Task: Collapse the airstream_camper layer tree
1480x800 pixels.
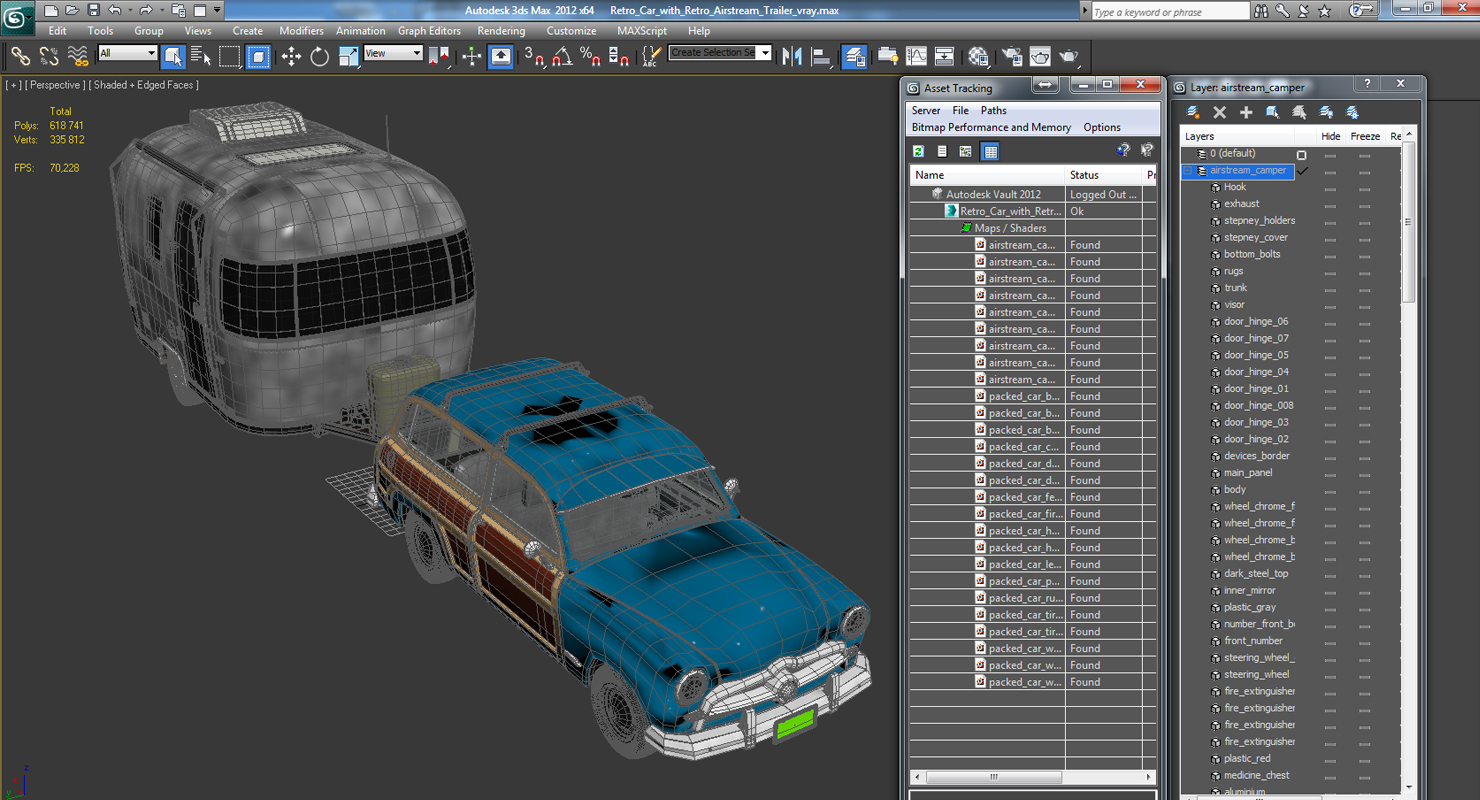Action: [x=1188, y=171]
